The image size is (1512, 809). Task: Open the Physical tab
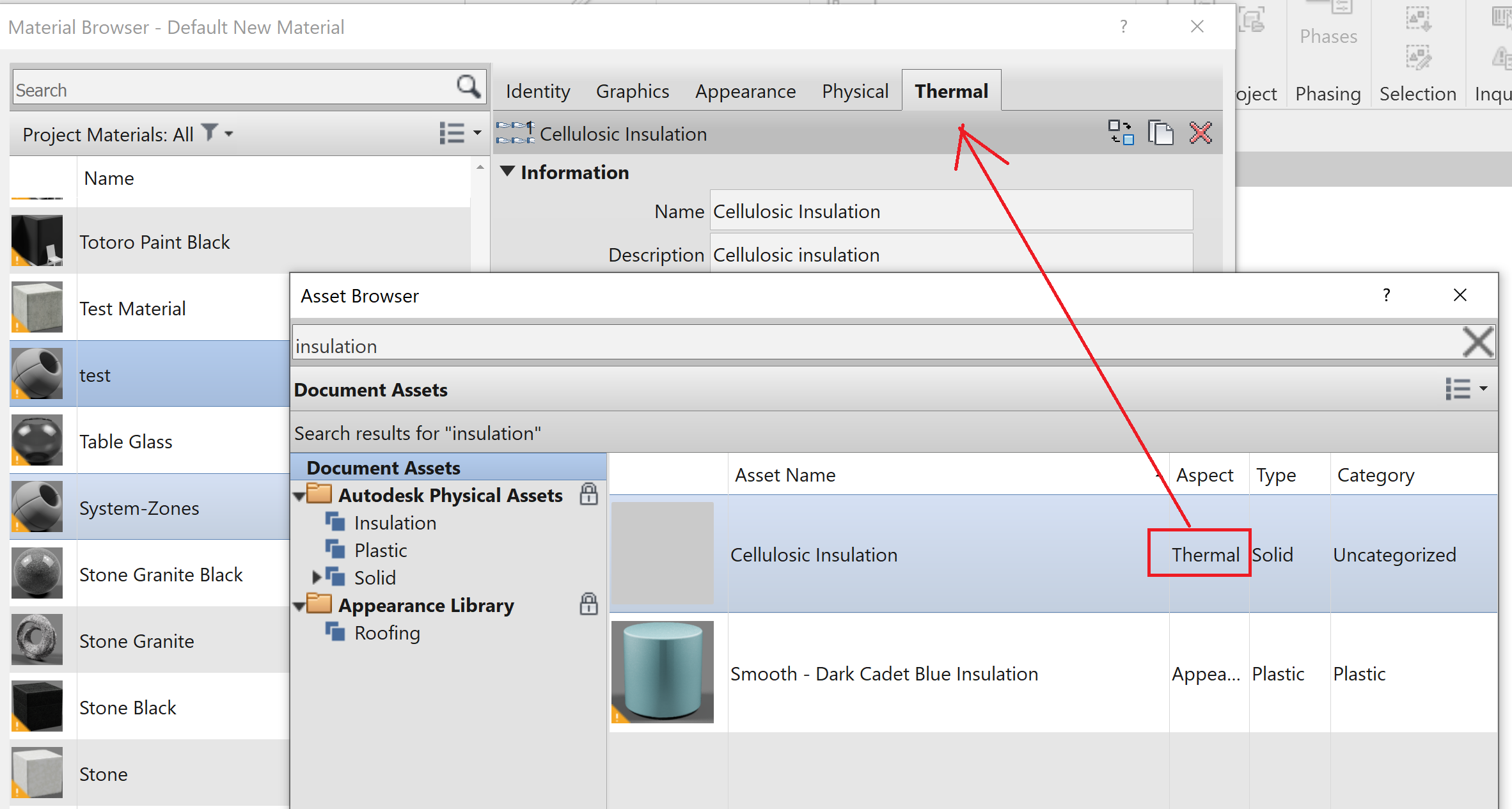(855, 91)
